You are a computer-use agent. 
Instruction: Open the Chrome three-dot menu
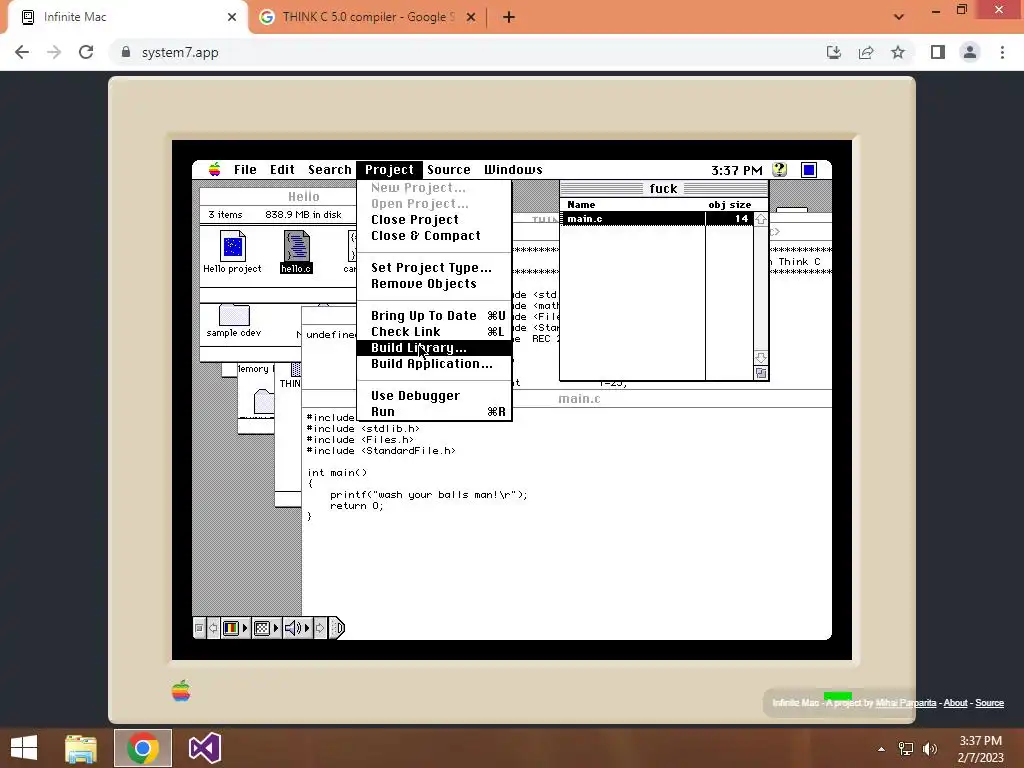(x=1002, y=52)
